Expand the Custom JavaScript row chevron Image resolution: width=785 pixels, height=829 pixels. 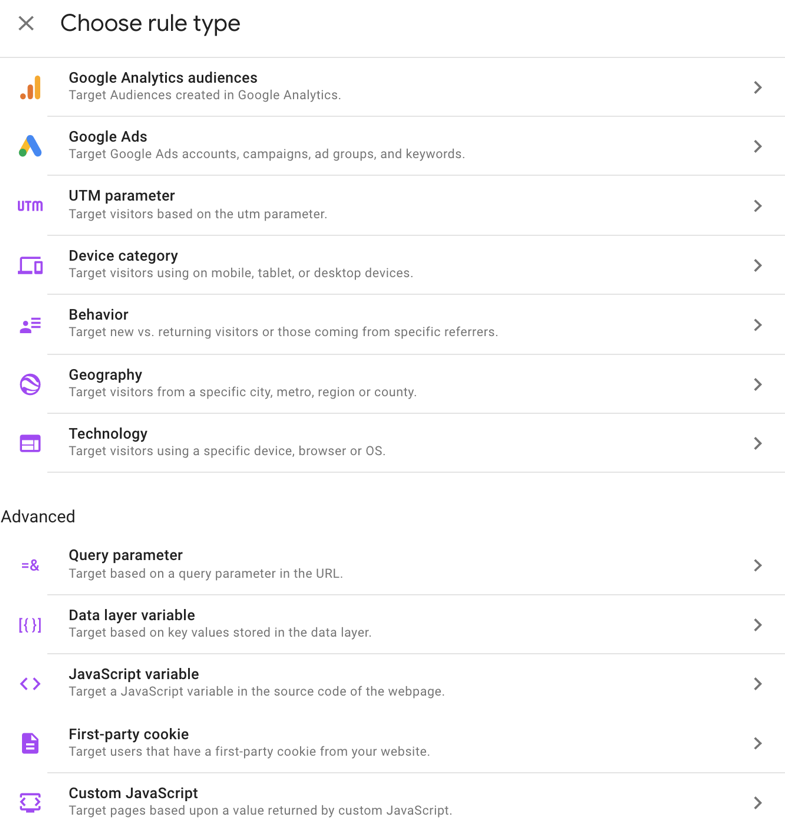click(758, 802)
